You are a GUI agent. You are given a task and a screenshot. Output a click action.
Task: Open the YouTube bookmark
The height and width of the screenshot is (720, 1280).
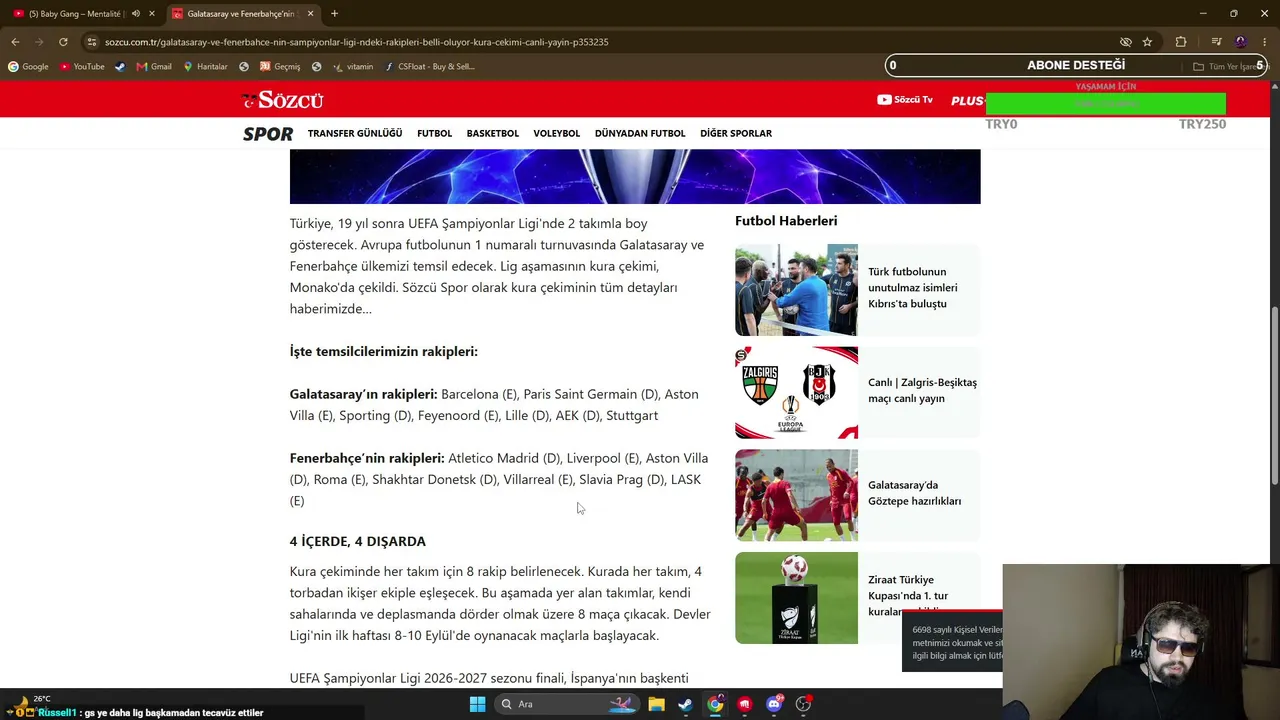point(82,67)
